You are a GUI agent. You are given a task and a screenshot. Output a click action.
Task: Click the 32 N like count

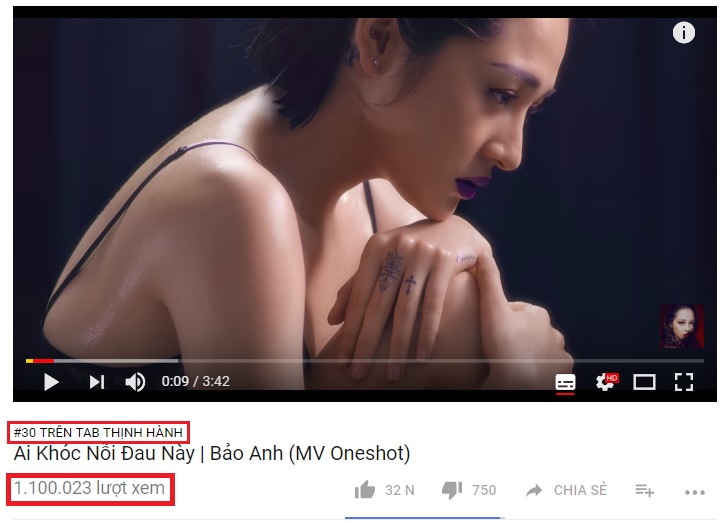400,490
